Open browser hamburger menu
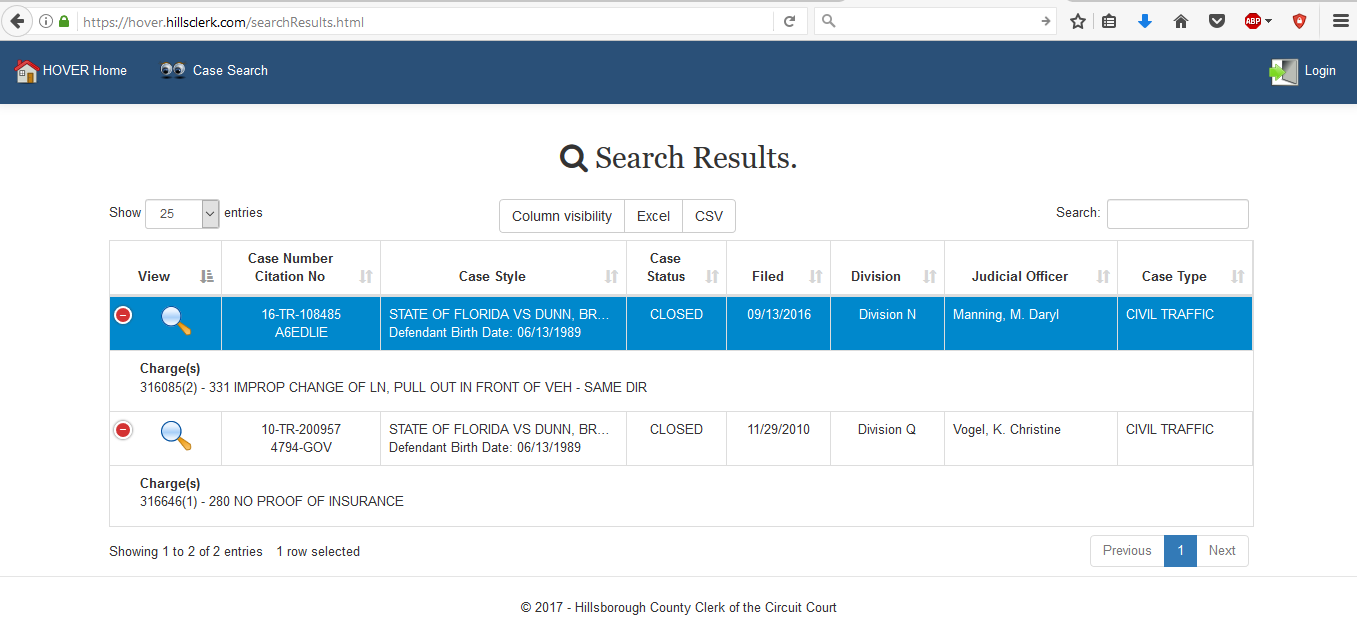 [x=1340, y=21]
